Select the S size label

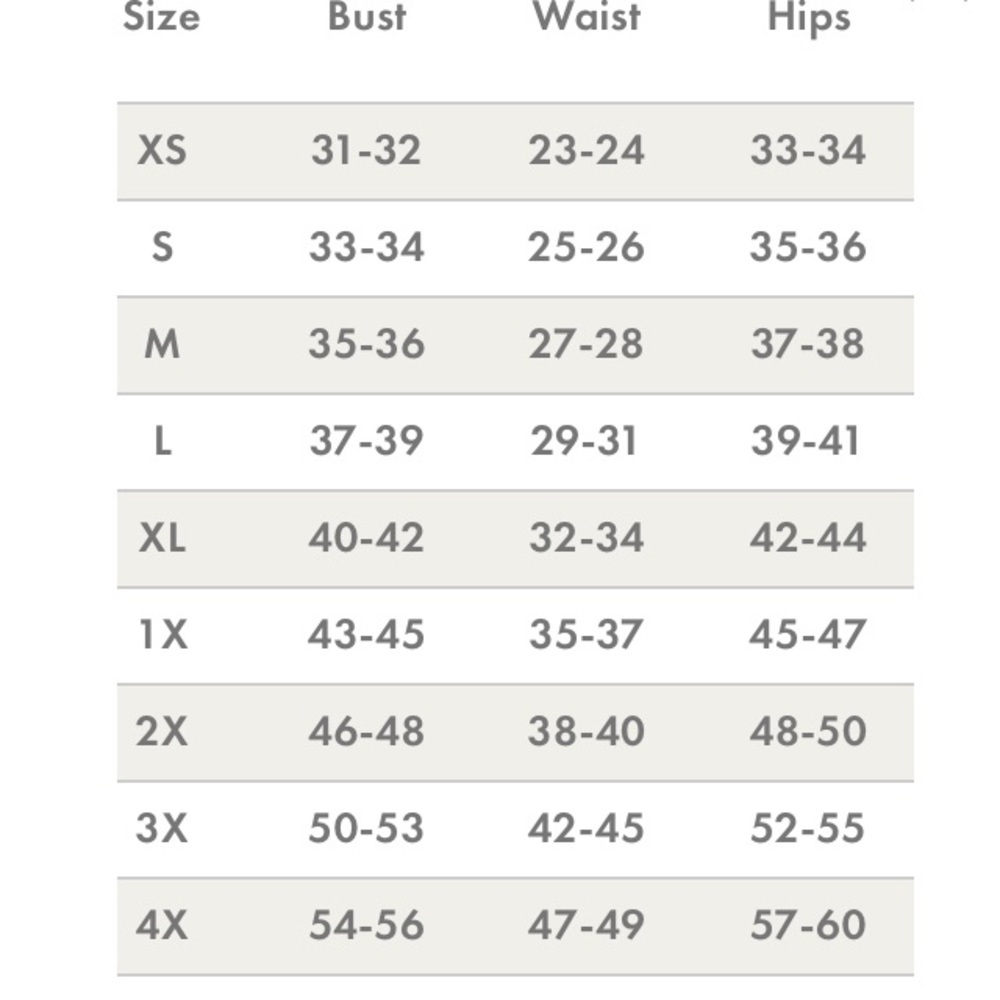[x=162, y=247]
